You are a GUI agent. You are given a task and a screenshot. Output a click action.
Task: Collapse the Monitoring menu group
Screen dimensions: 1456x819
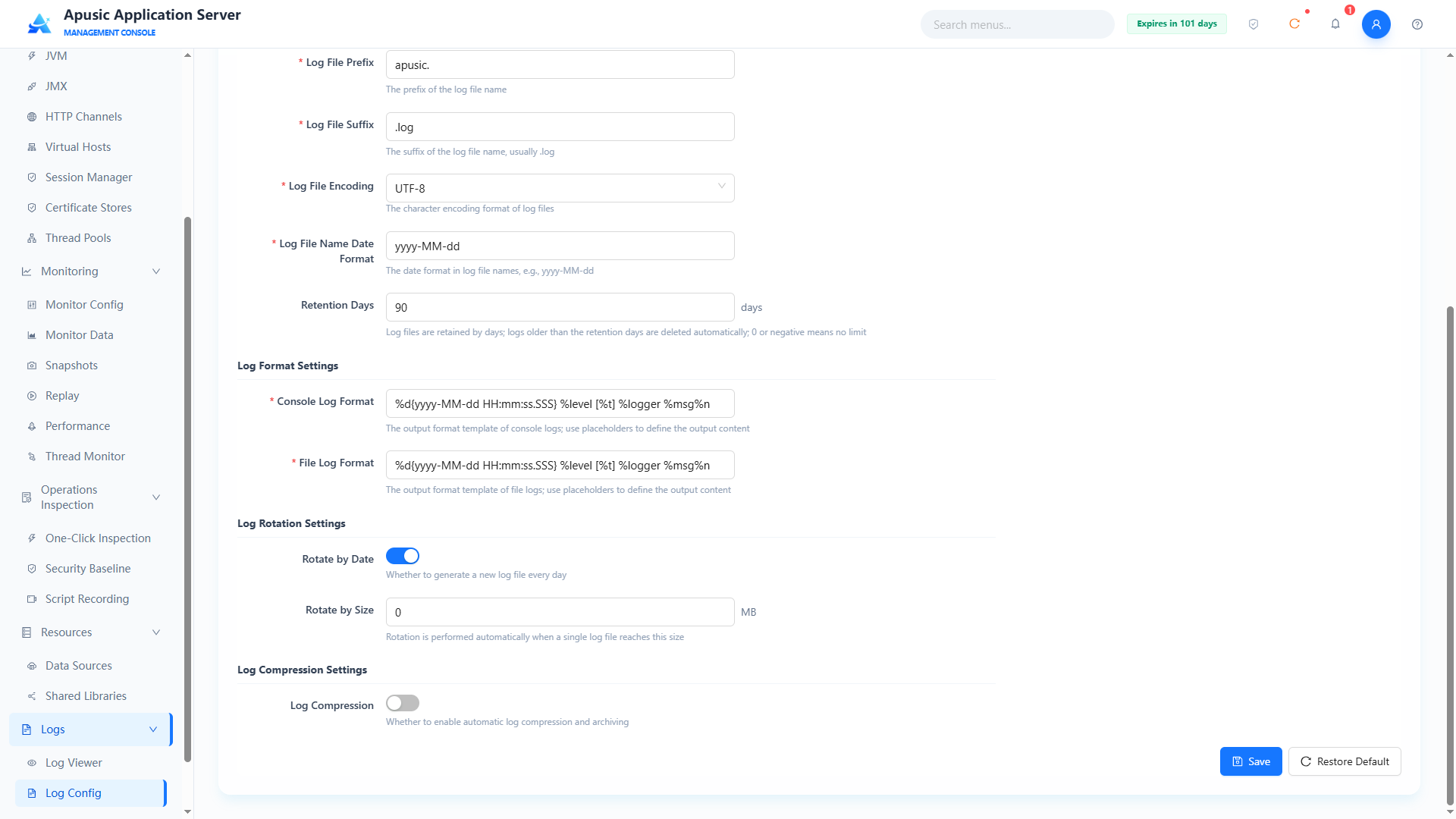coord(156,271)
